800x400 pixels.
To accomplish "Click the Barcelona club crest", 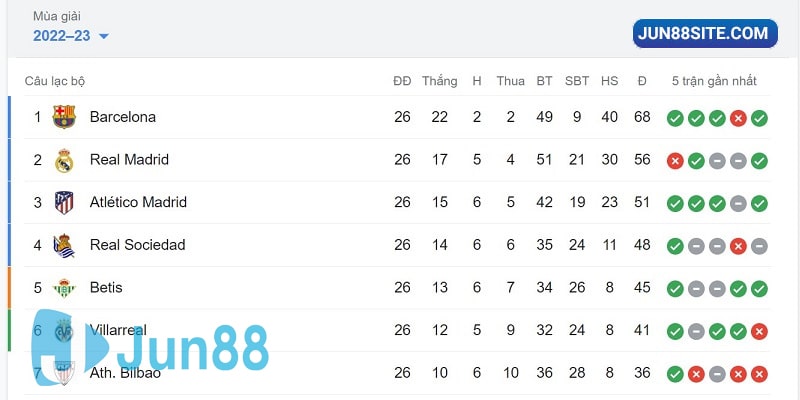I will click(x=64, y=117).
